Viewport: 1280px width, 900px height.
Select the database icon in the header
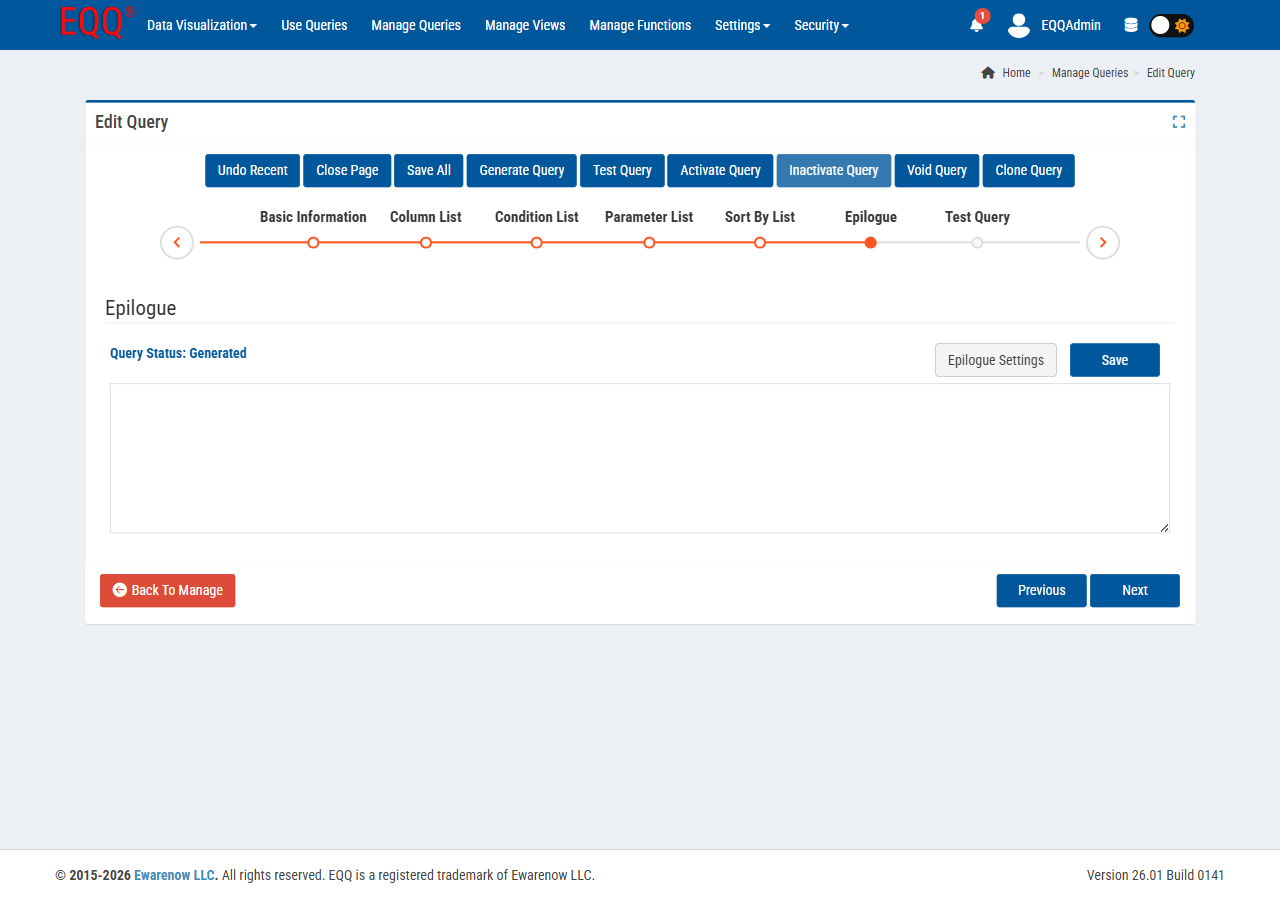(x=1130, y=24)
